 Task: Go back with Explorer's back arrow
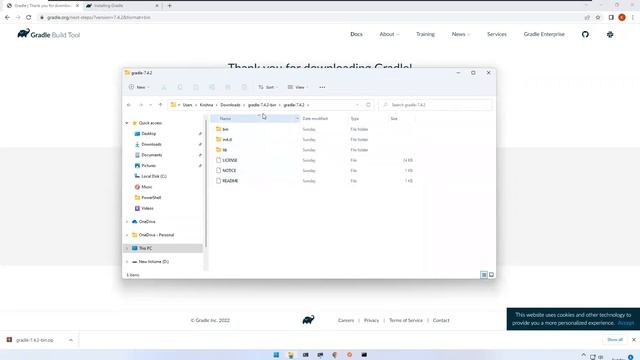(129, 105)
